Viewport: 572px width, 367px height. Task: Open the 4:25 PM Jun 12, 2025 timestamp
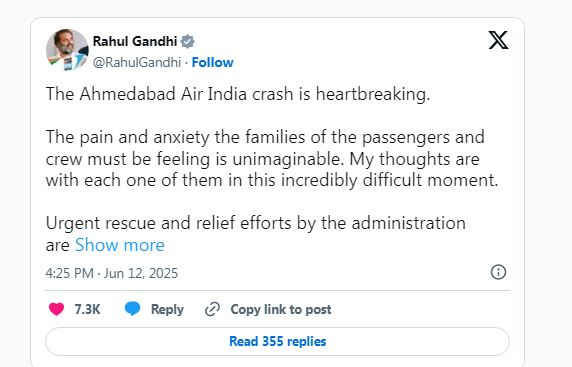[112, 273]
